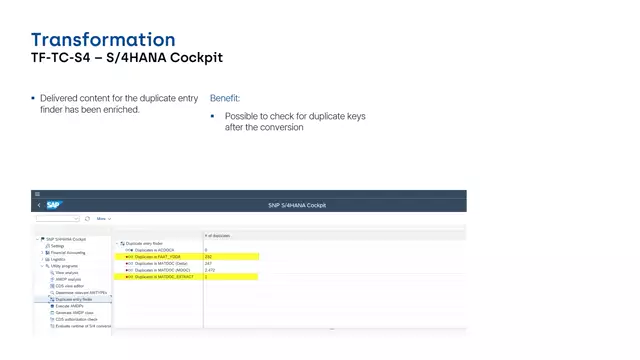The height and width of the screenshot is (360, 640).
Task: Click the CDS view editor icon
Action: [52, 286]
